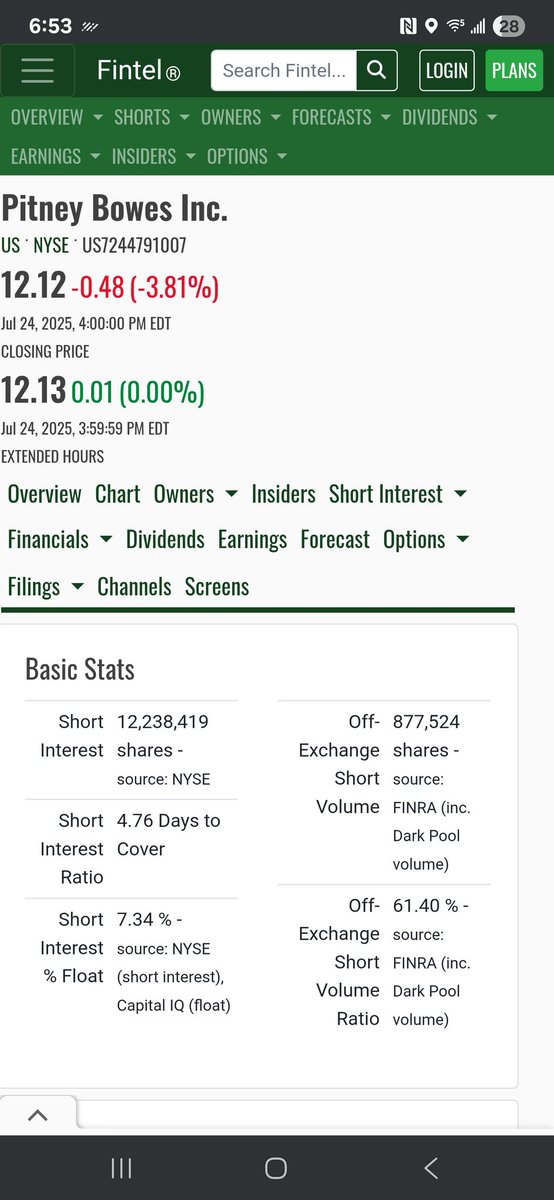The image size is (554, 1200).
Task: Open the Channels tab
Action: tap(134, 586)
